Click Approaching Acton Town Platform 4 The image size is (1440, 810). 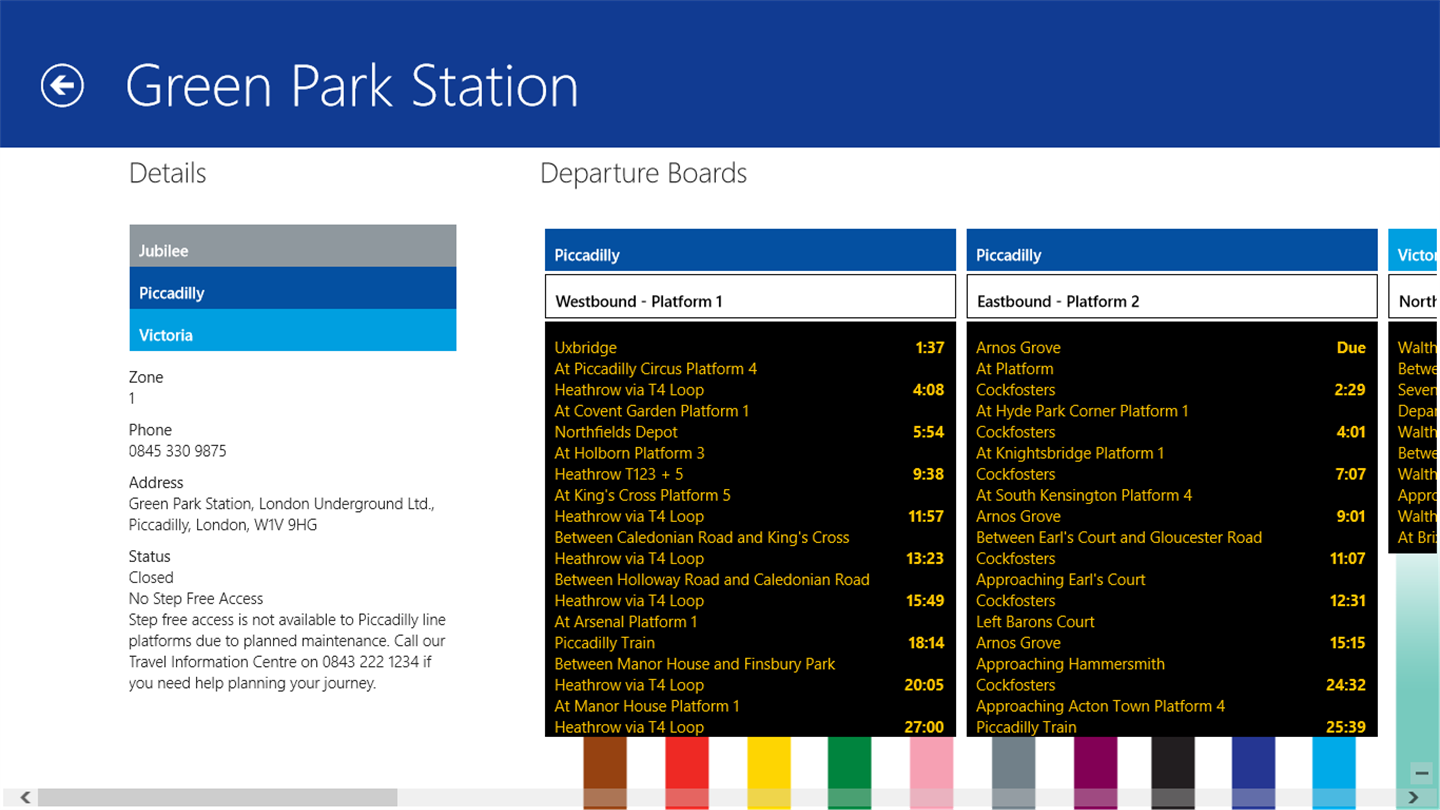tap(1100, 705)
